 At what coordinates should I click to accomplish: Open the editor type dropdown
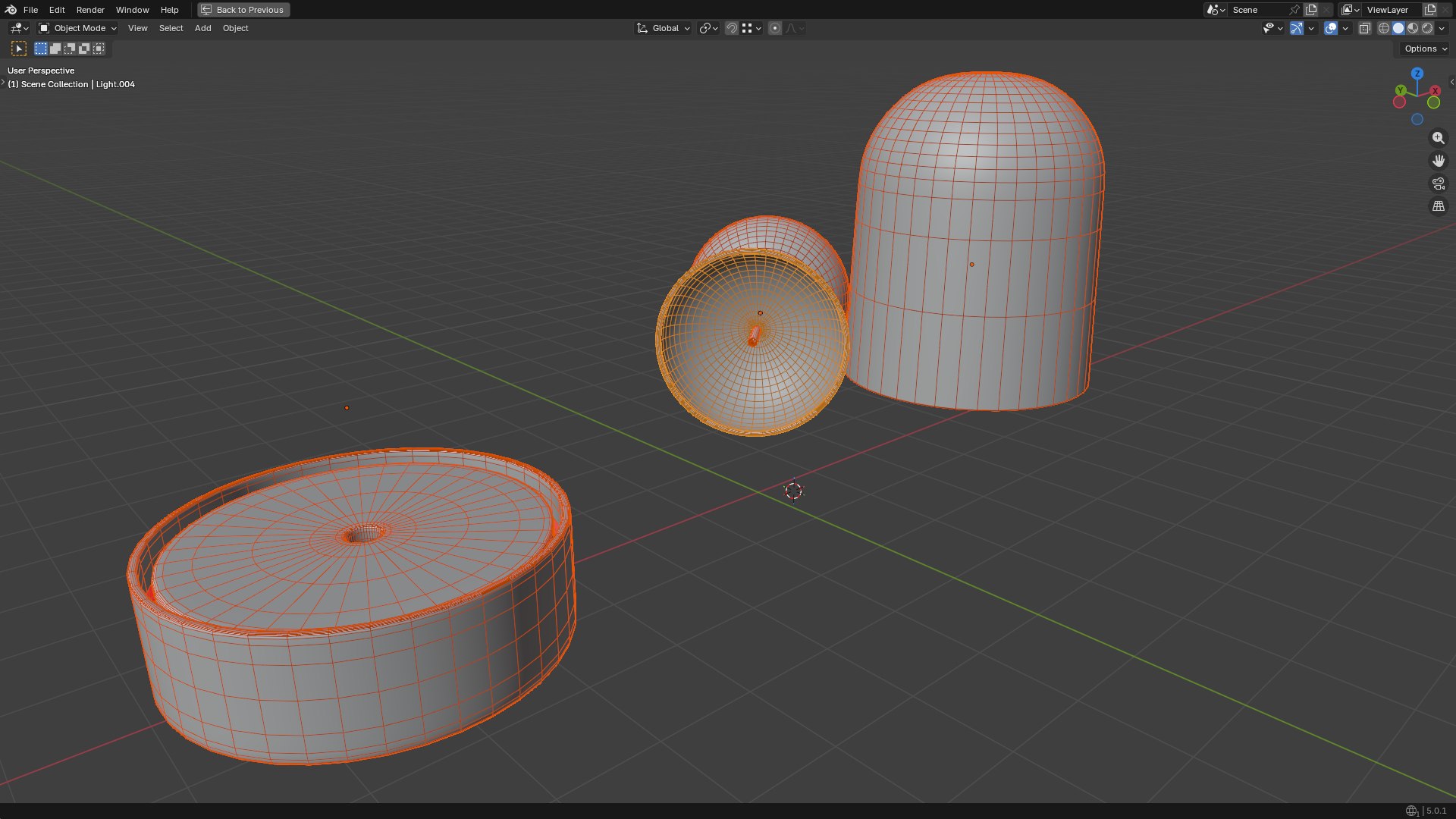tap(19, 28)
